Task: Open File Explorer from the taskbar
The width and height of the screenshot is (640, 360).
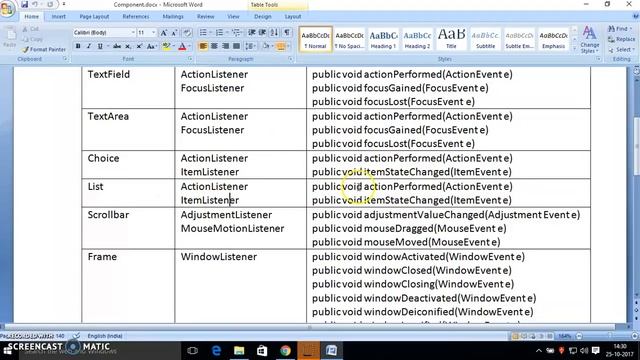Action: click(239, 350)
